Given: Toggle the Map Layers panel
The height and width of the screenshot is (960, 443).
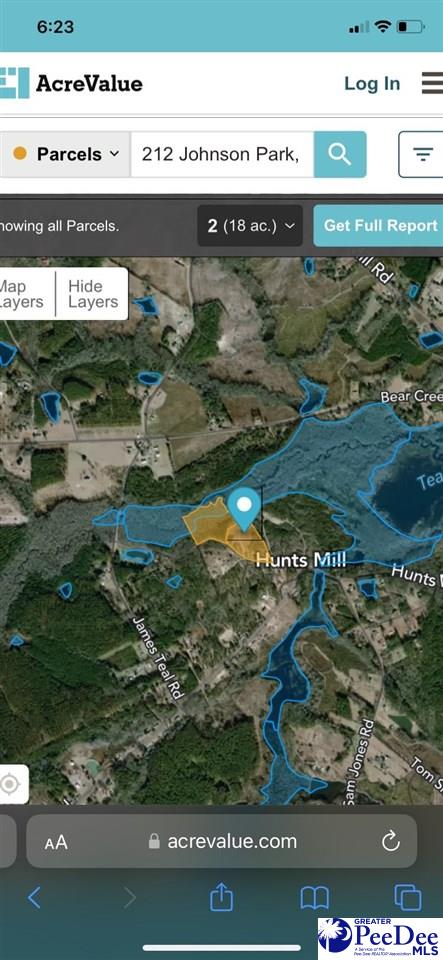Looking at the screenshot, I should click(x=13, y=294).
